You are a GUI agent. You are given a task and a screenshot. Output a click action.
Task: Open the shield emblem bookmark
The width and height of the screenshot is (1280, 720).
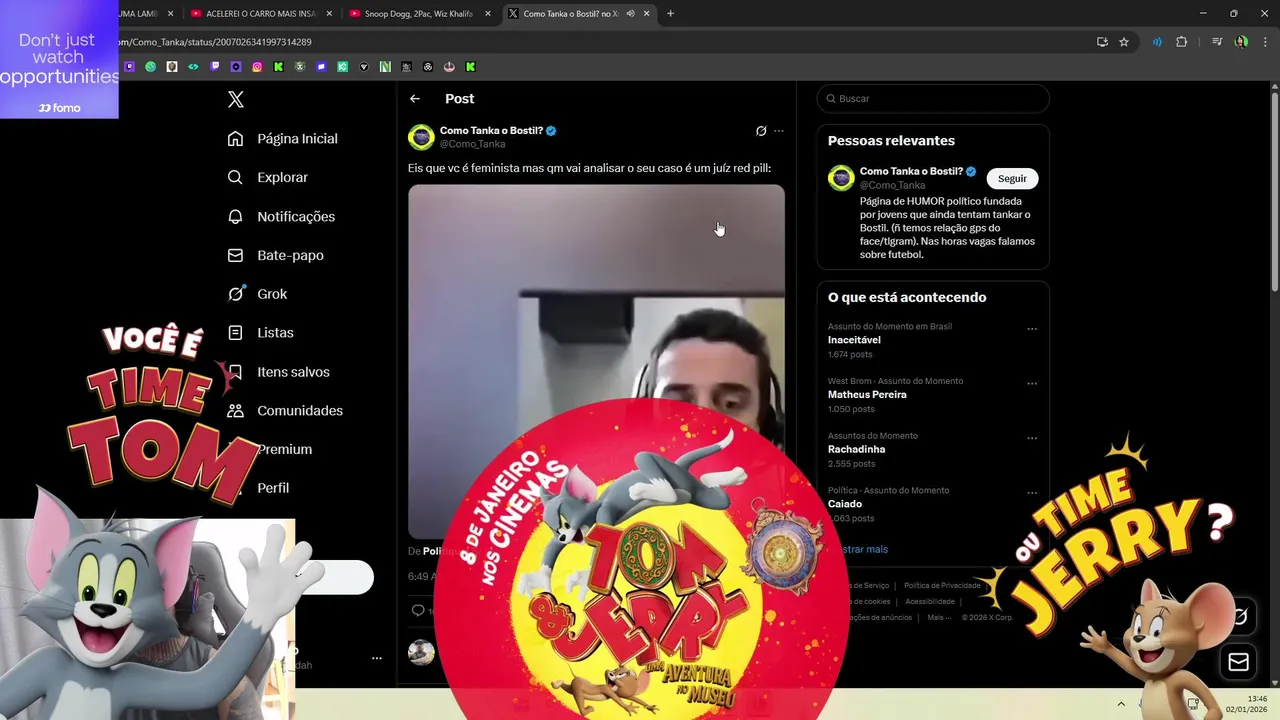click(172, 67)
